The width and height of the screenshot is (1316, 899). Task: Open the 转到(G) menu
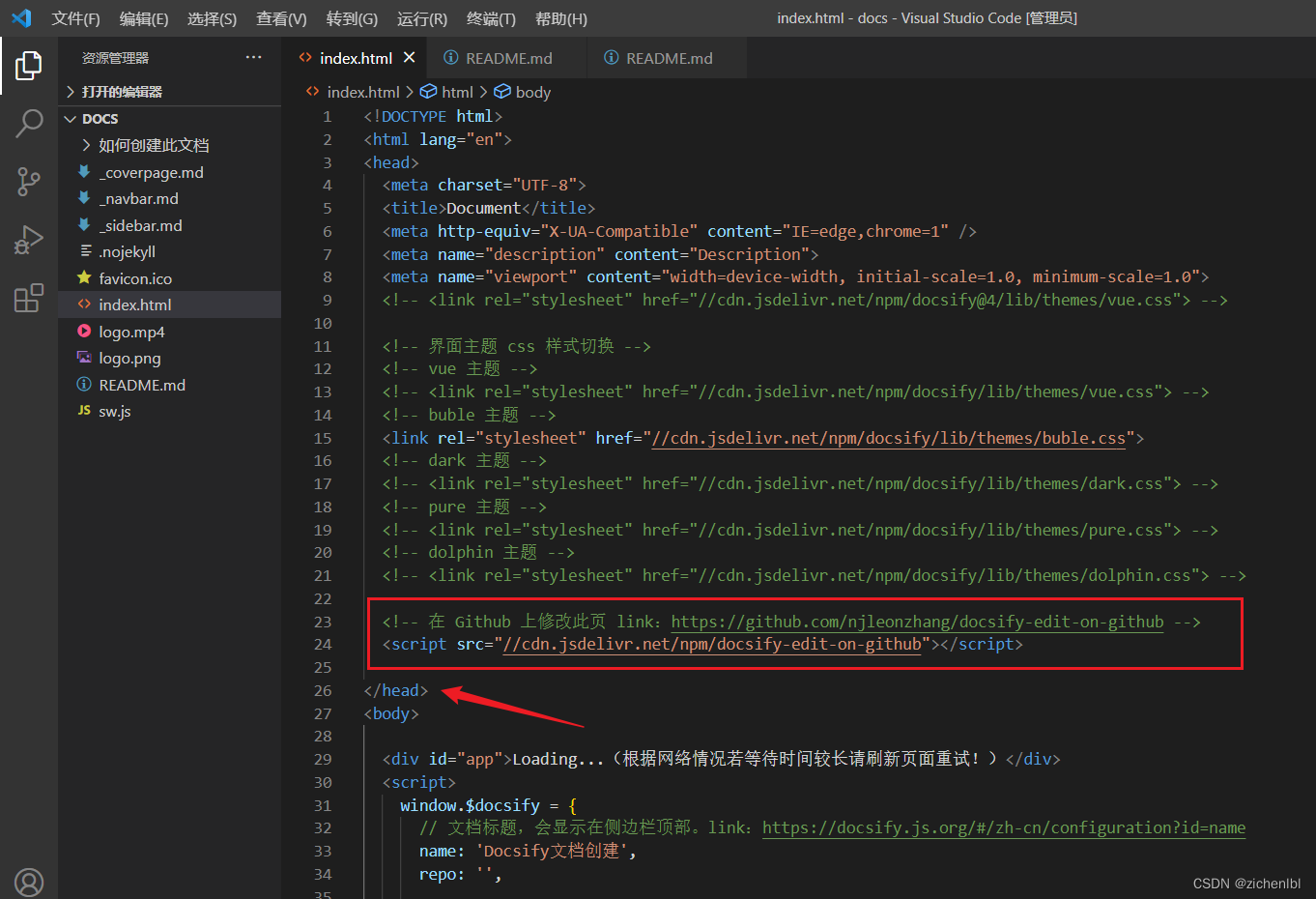pos(352,18)
